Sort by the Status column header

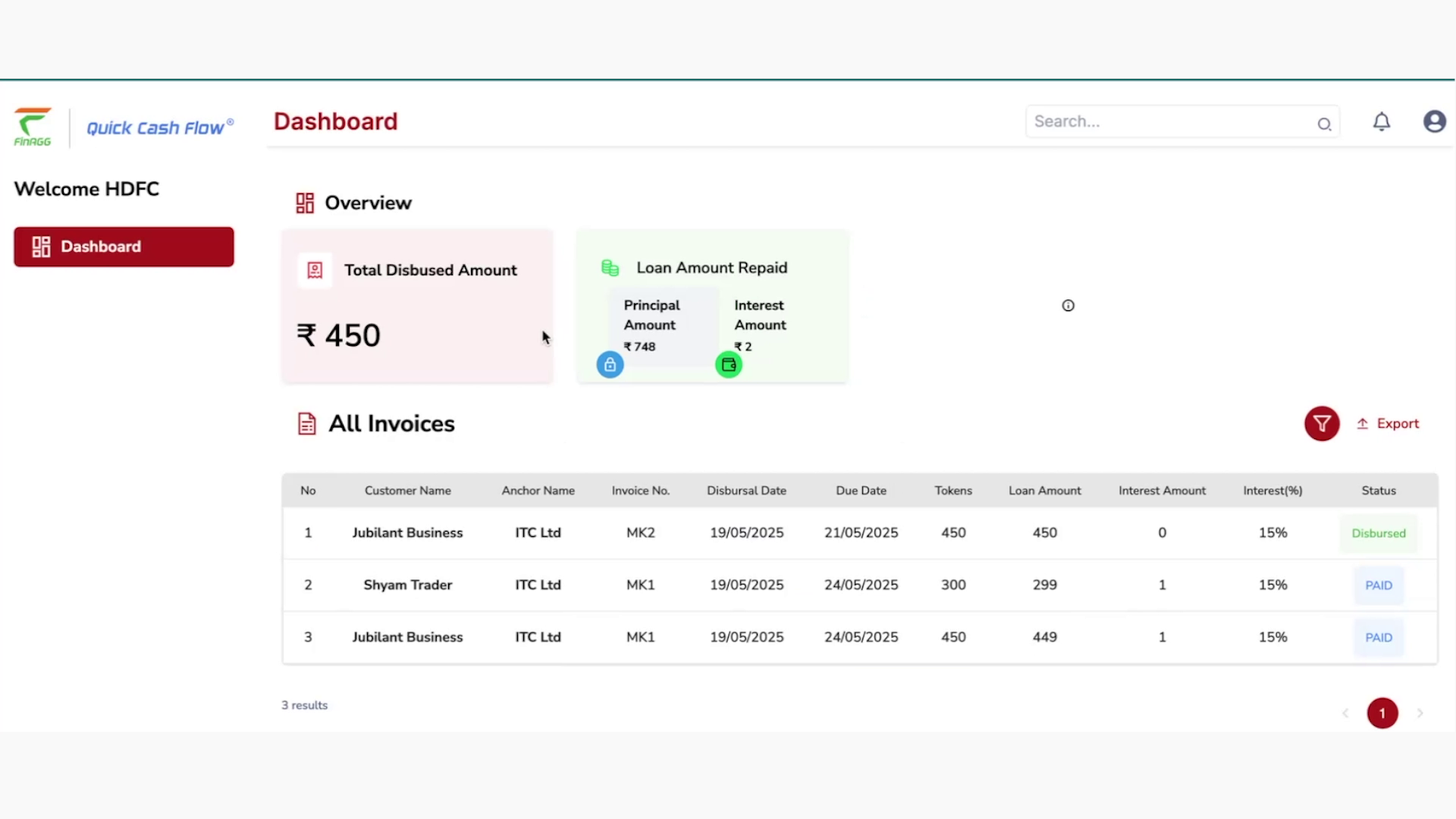pyautogui.click(x=1379, y=491)
